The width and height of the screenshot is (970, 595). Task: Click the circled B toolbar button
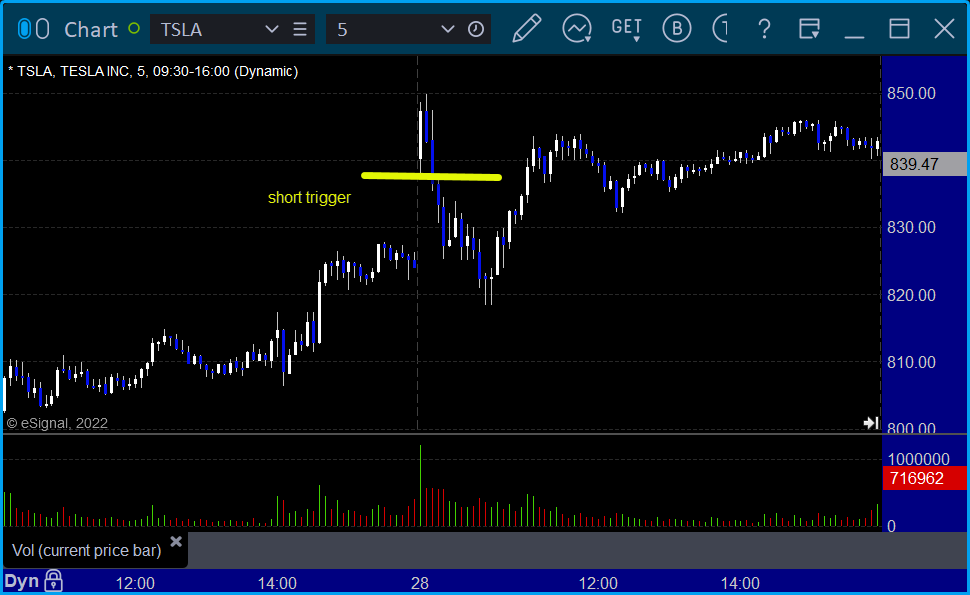coord(676,28)
